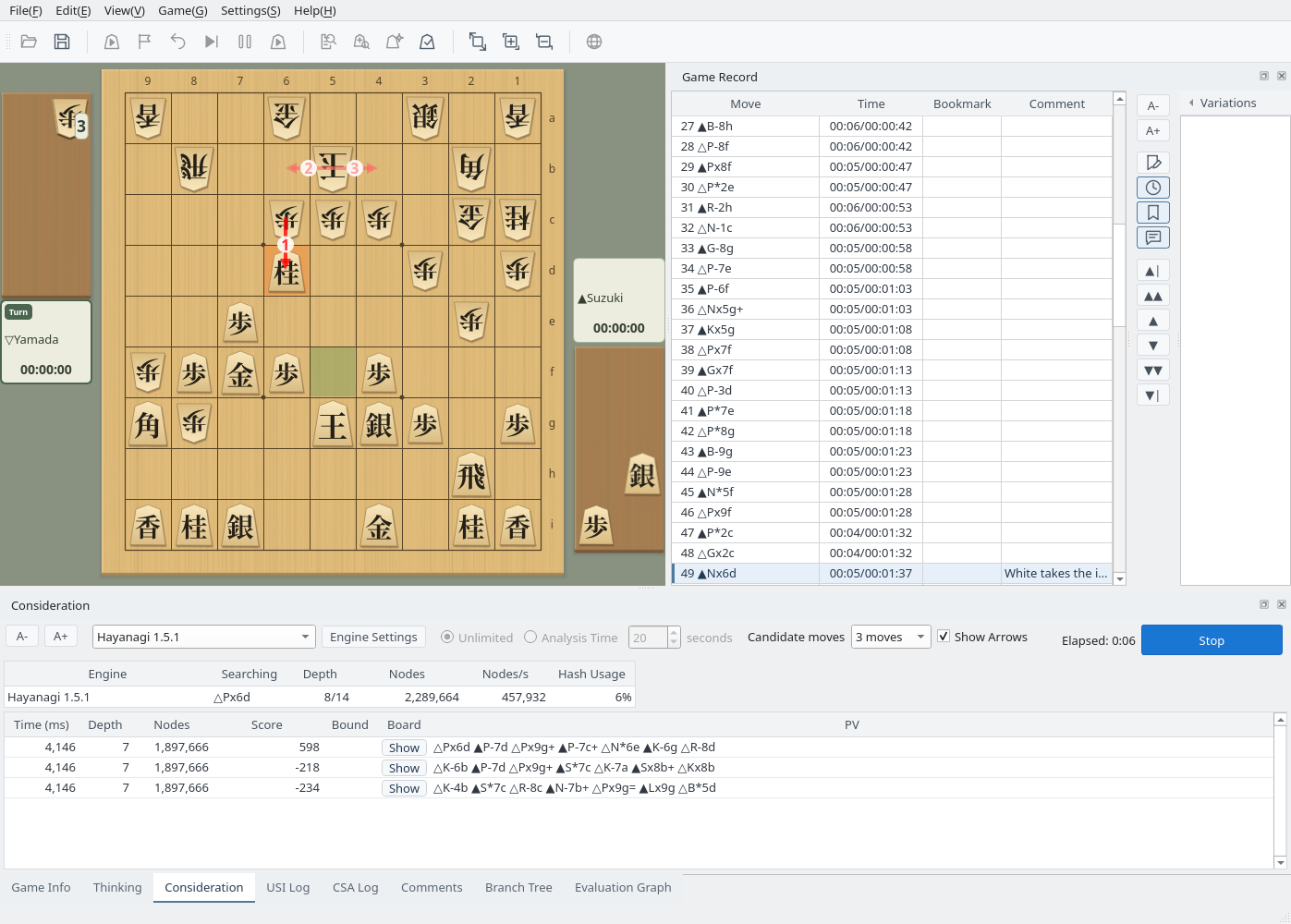Click the analysis seconds input field
Image resolution: width=1291 pixels, height=924 pixels.
pos(647,638)
